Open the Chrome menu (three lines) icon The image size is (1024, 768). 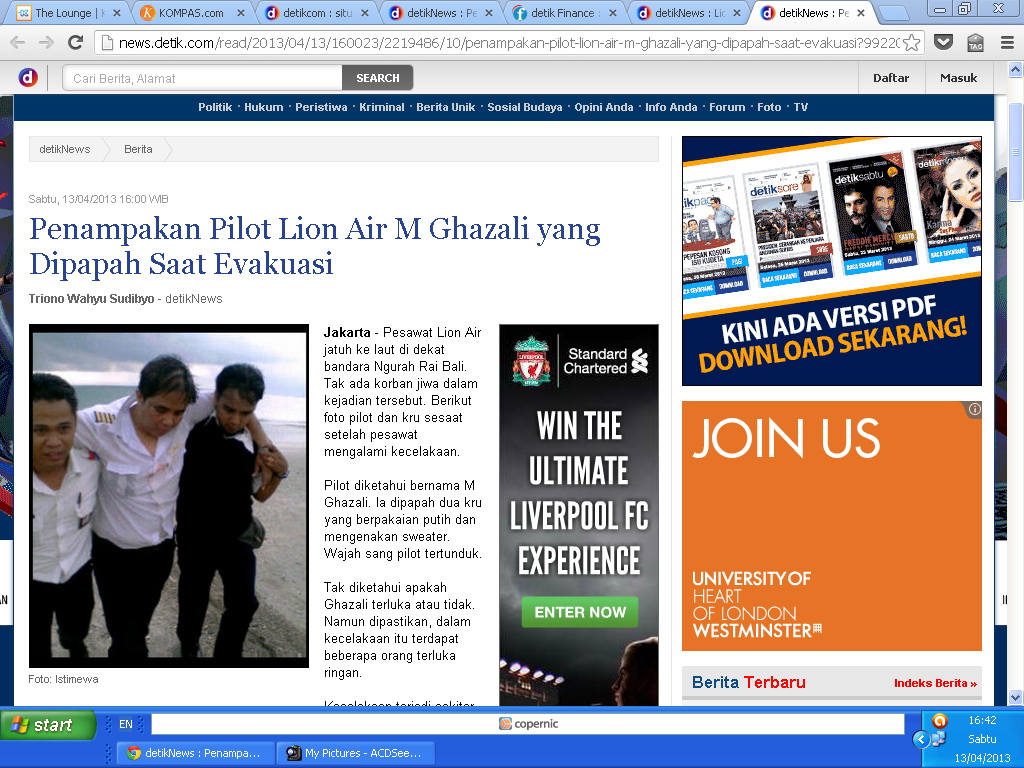[x=1007, y=43]
